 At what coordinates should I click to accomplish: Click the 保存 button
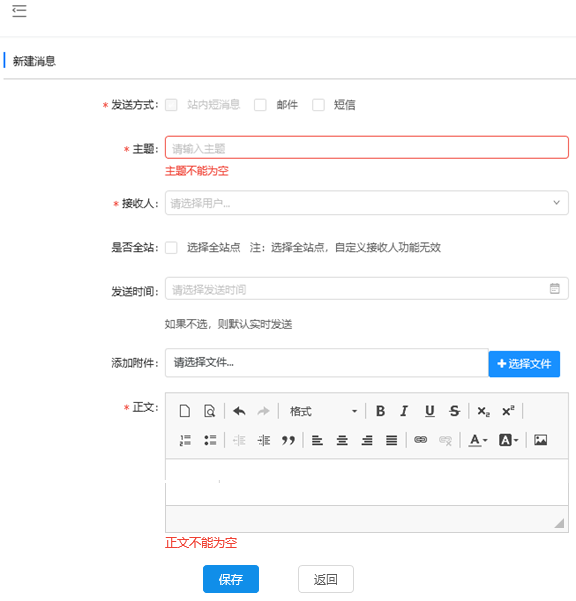231,579
